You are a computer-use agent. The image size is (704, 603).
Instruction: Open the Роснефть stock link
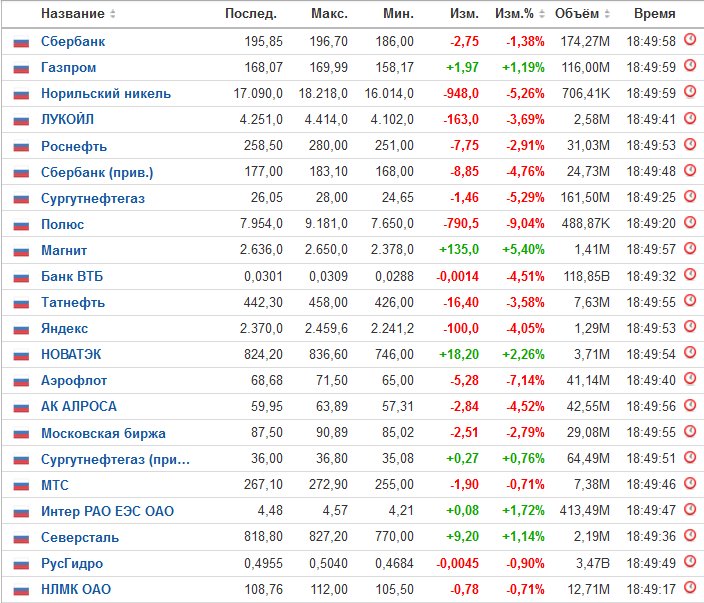(74, 146)
